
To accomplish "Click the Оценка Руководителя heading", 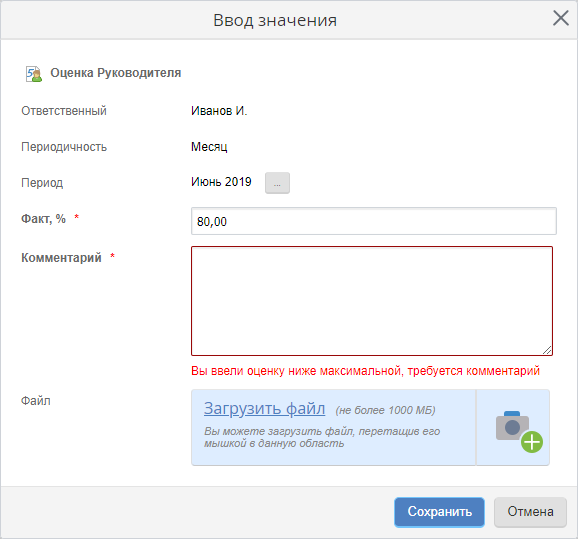I will click(x=115, y=73).
